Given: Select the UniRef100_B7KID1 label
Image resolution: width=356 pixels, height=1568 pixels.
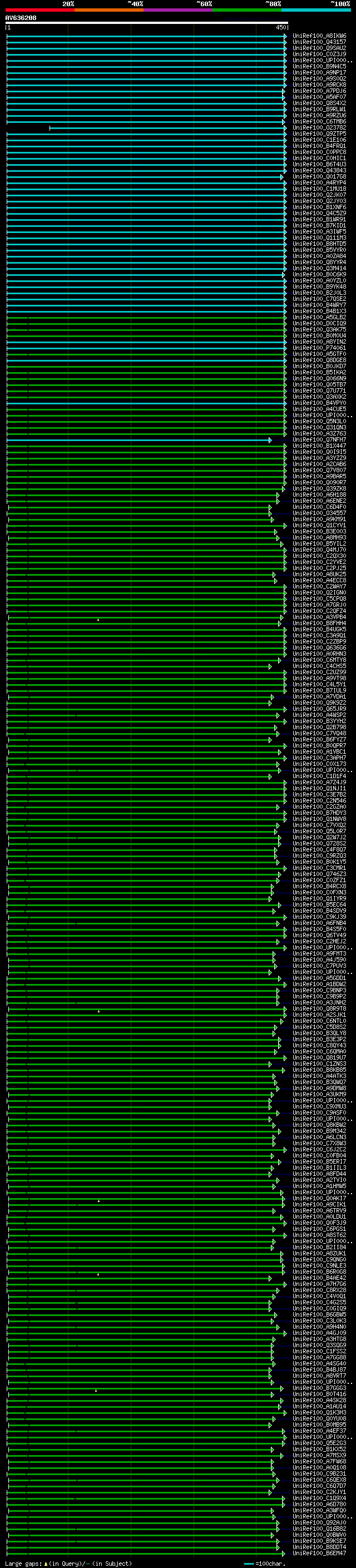Looking at the screenshot, I should [319, 226].
